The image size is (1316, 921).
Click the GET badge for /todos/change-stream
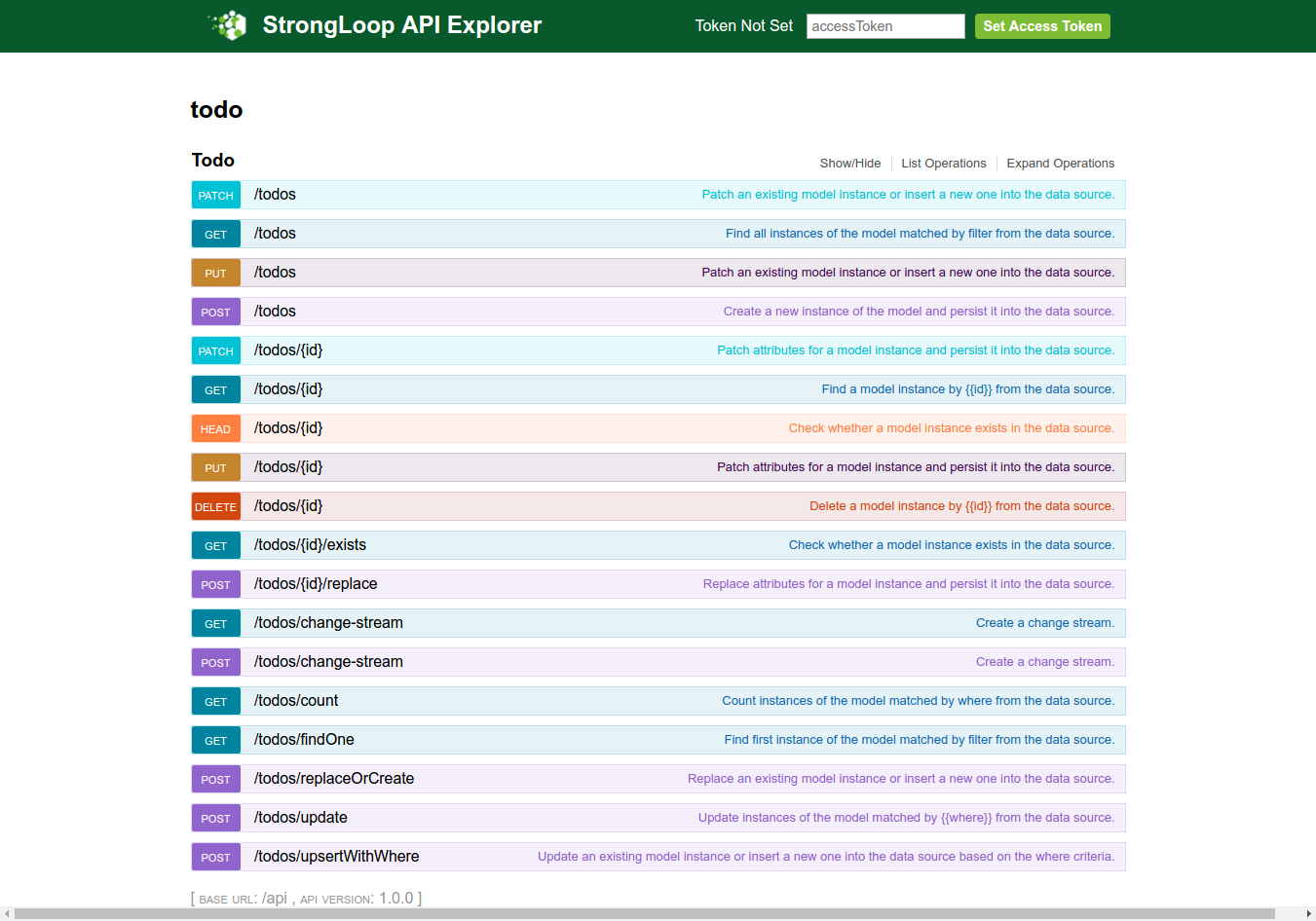215,624
